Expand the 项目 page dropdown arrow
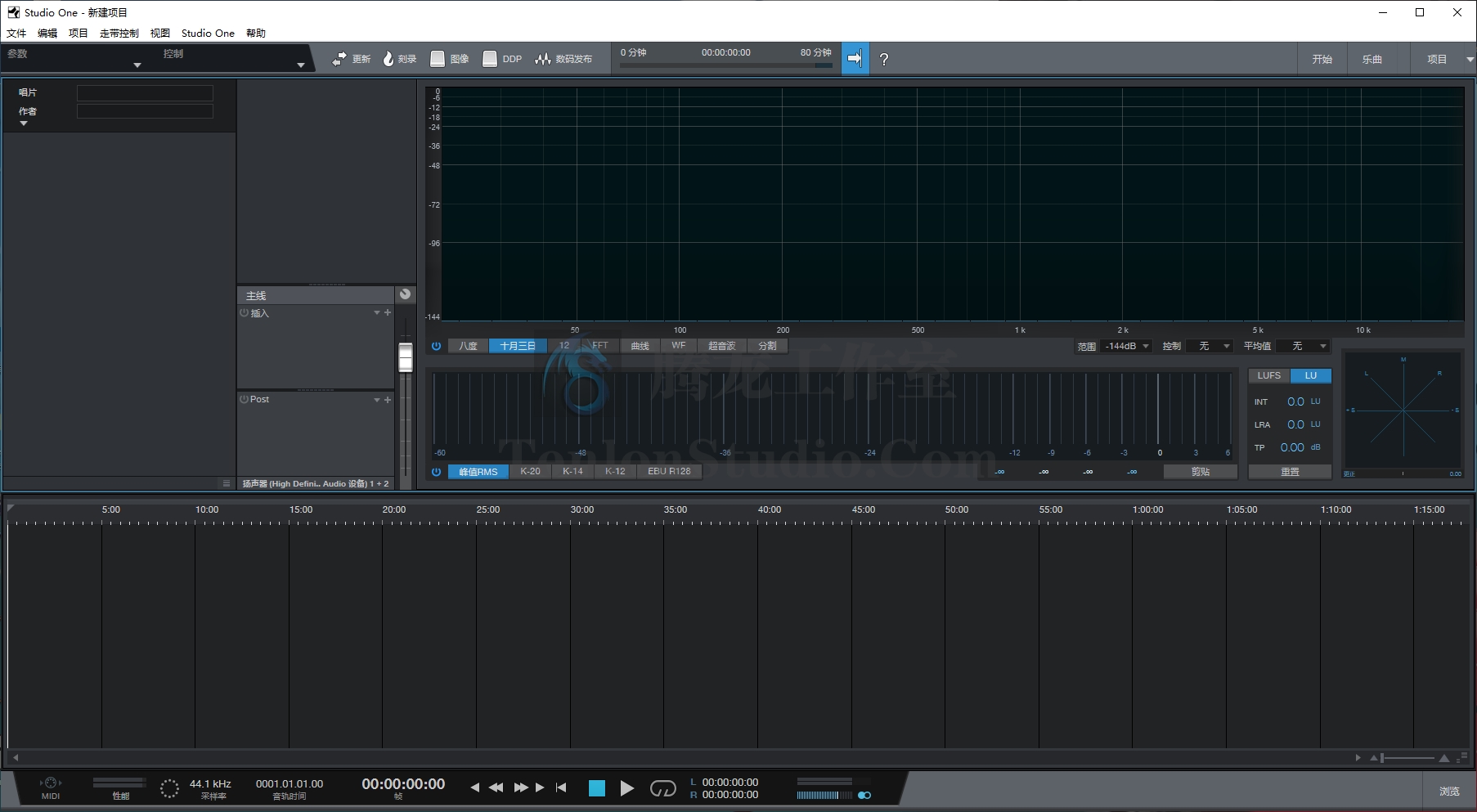The height and width of the screenshot is (812, 1477). 1470,59
